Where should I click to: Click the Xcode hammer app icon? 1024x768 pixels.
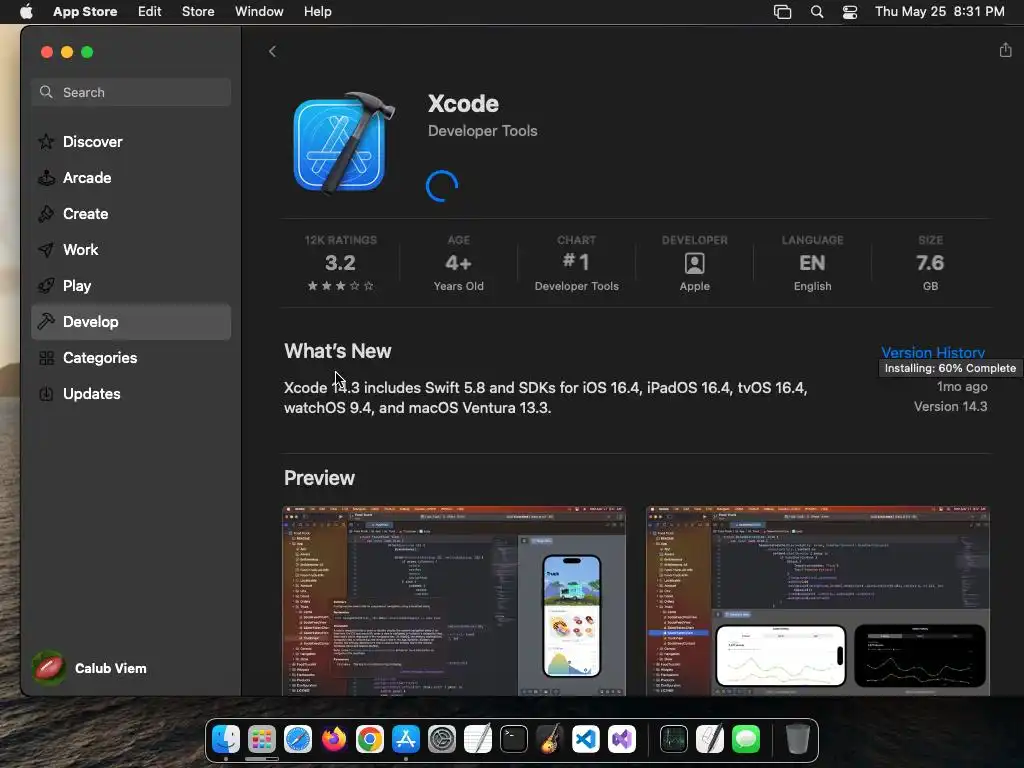[x=343, y=143]
